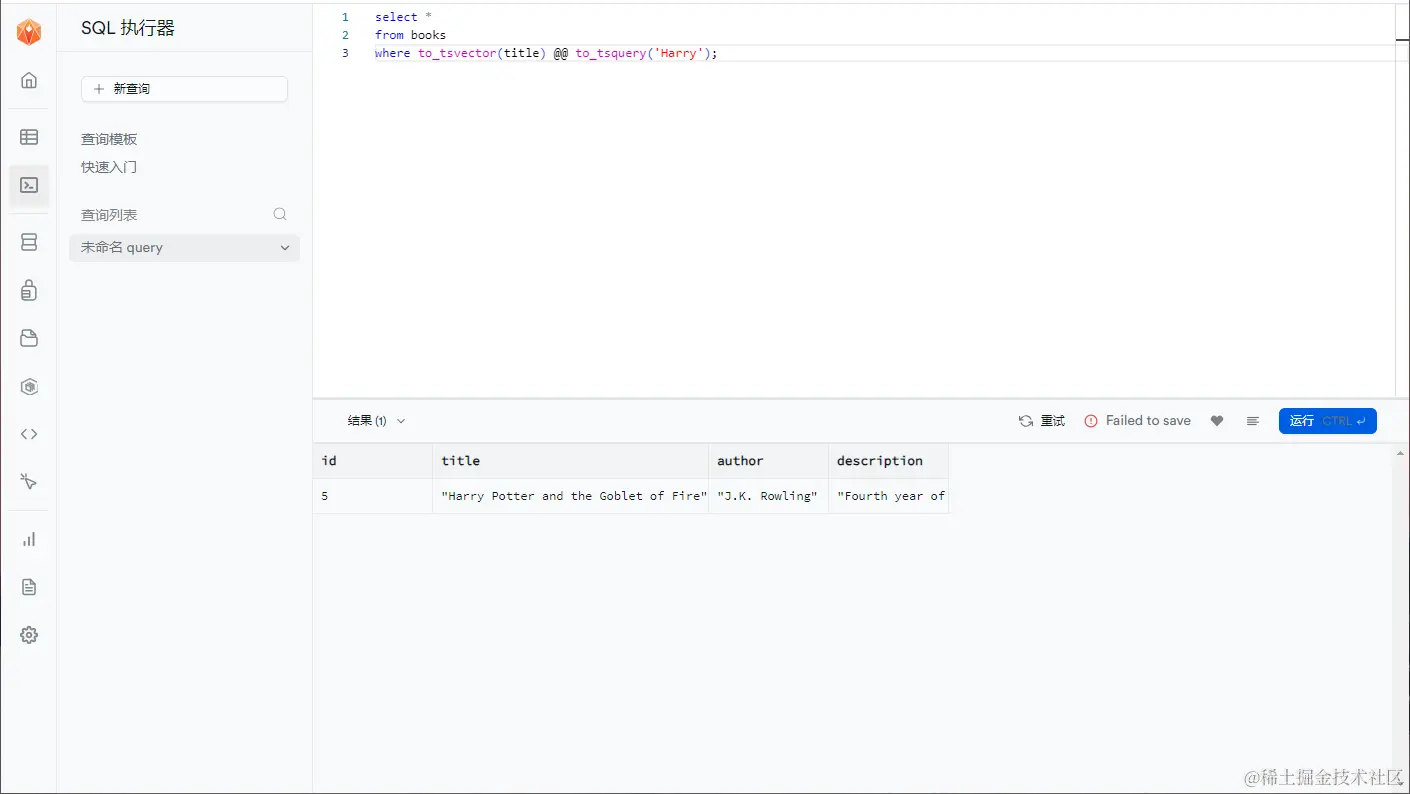Click the 查询列表 label

pyautogui.click(x=109, y=215)
